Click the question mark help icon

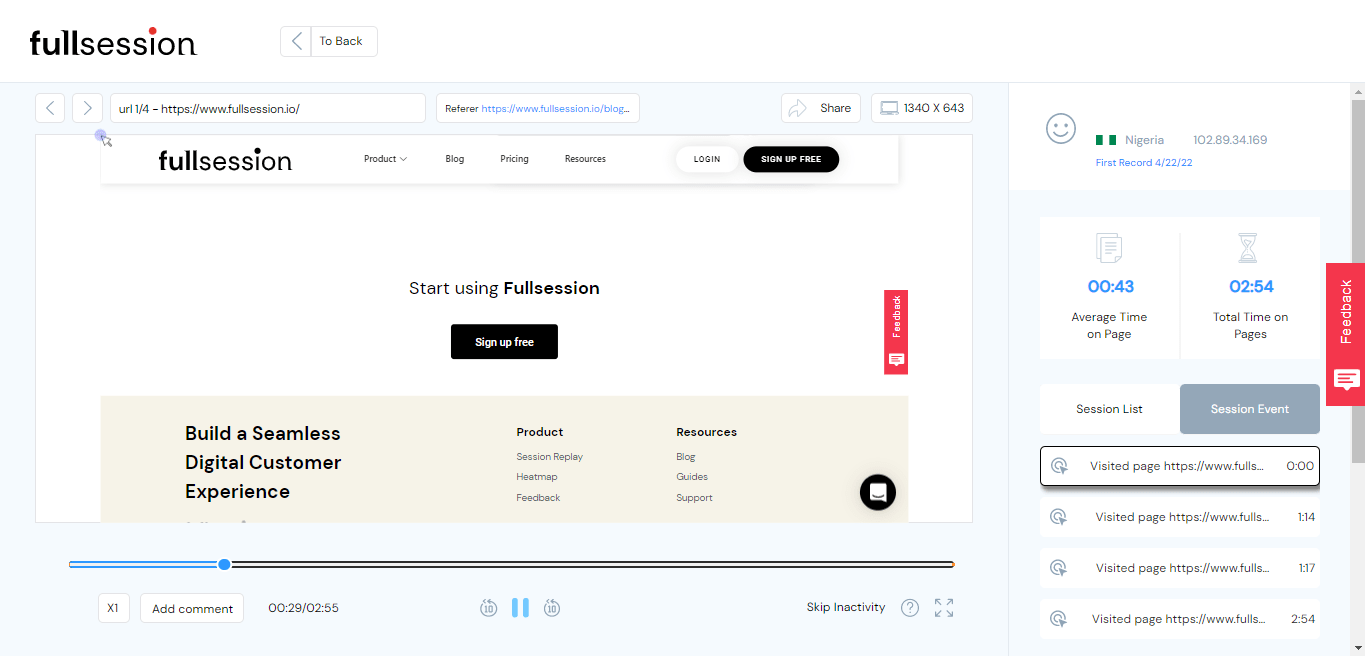[x=910, y=608]
